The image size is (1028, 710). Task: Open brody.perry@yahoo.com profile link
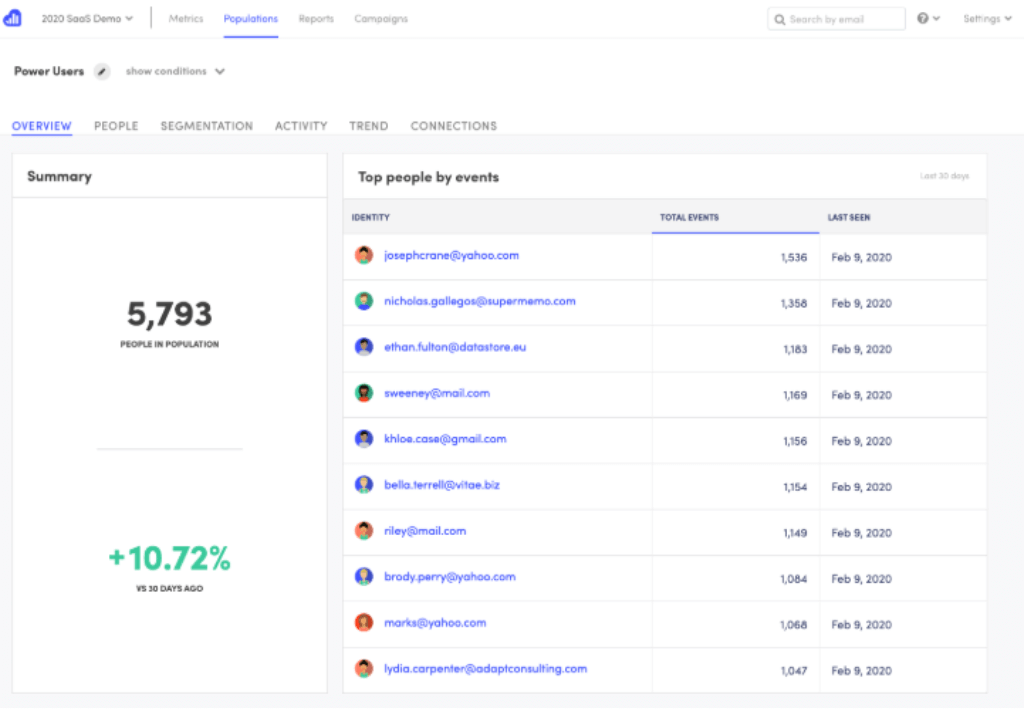click(450, 577)
